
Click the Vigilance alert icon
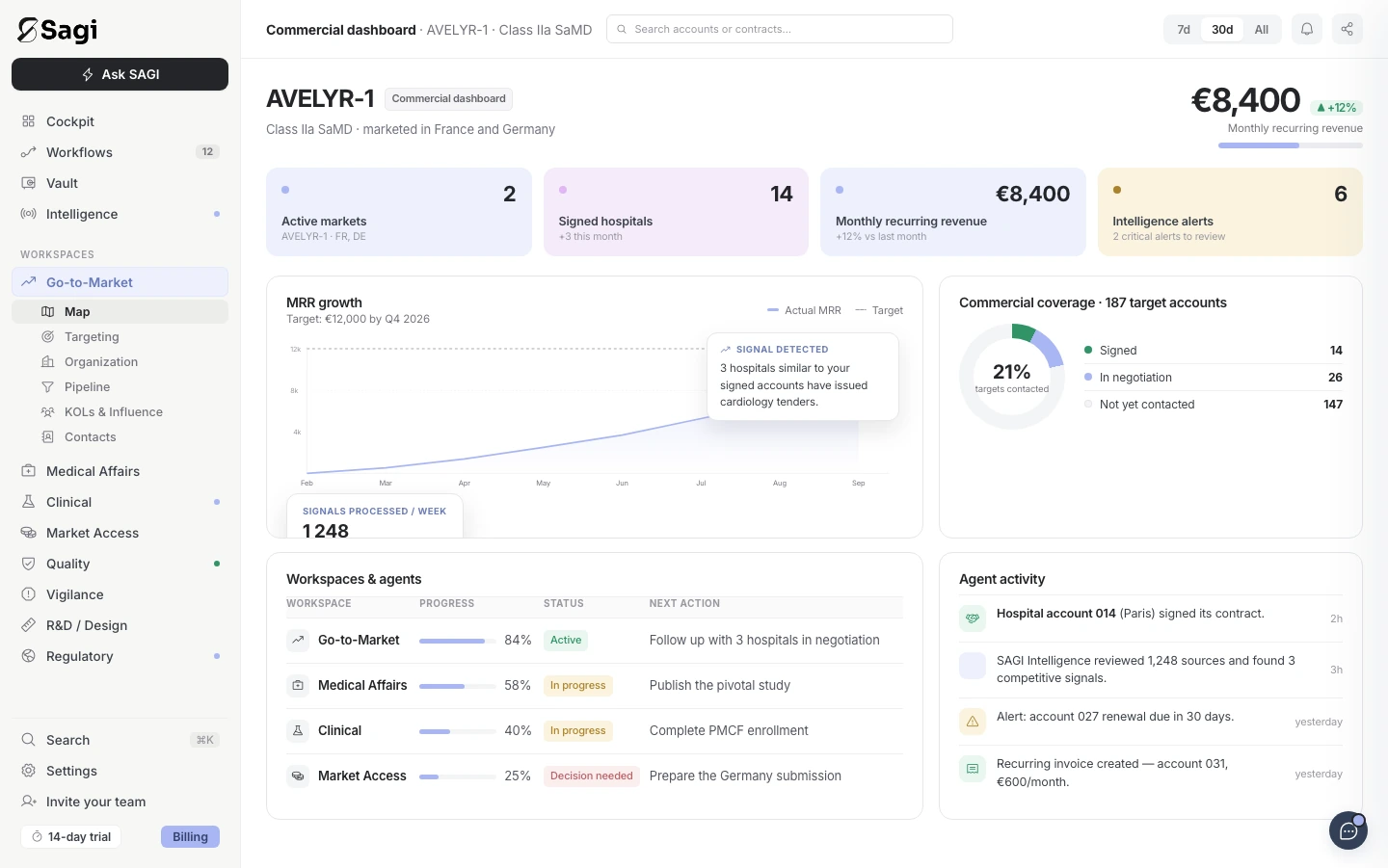(29, 594)
